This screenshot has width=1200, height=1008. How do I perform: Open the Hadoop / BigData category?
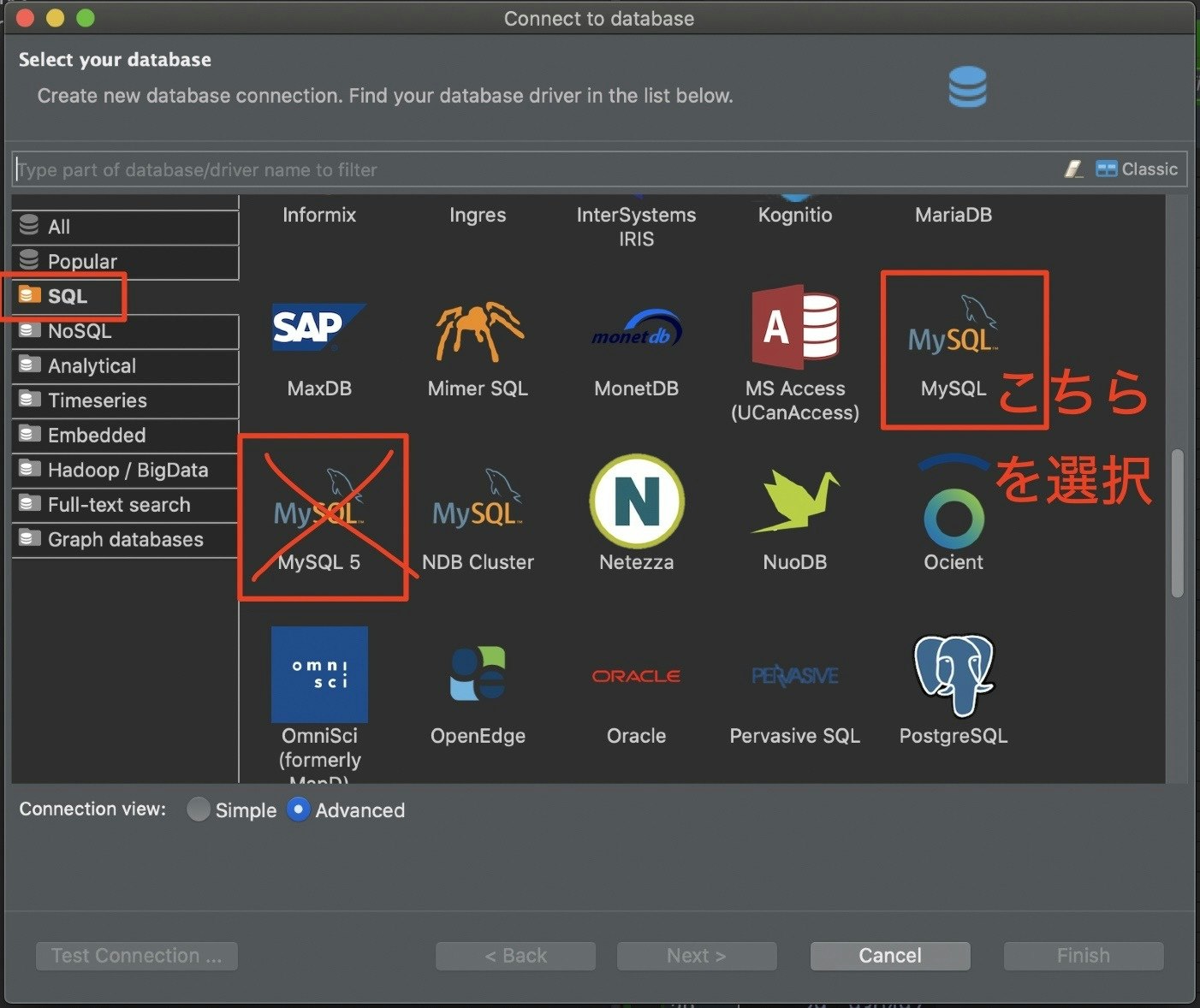[x=125, y=470]
